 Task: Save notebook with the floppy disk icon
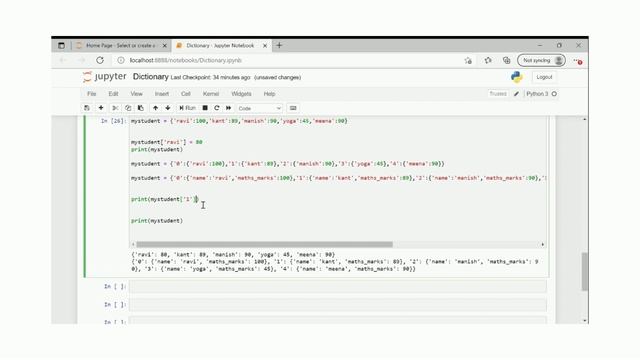pos(87,108)
